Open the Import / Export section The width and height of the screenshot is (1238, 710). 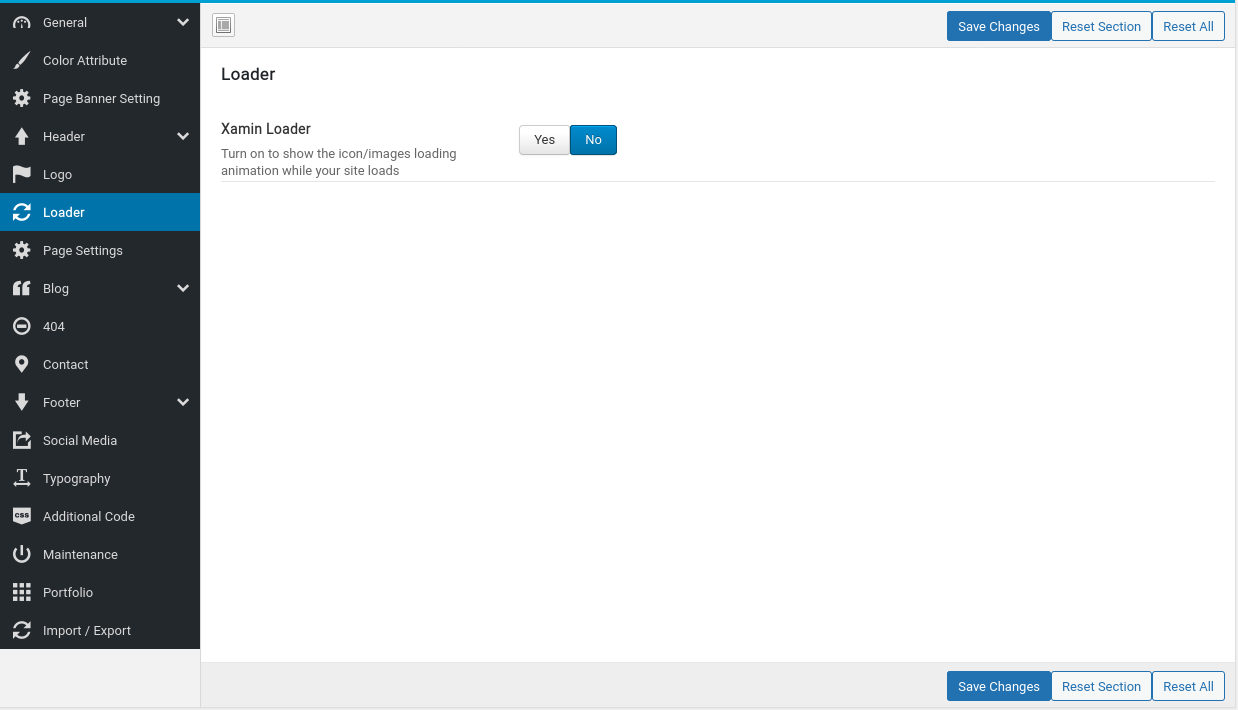point(100,630)
